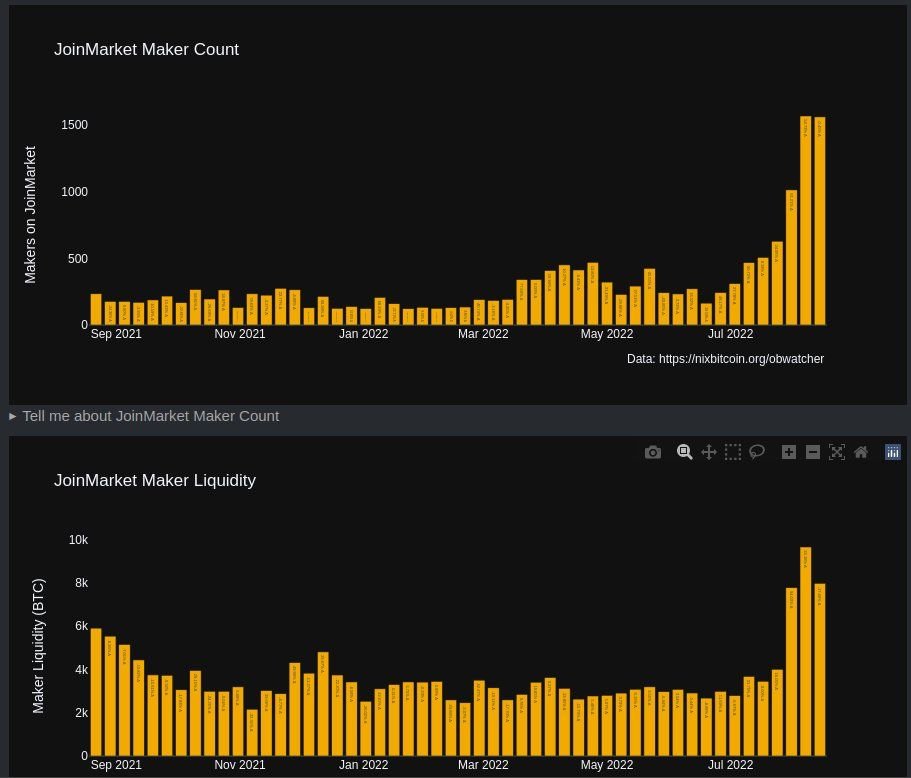Click the 'JoinMarket Maker Count' chart title

146,49
